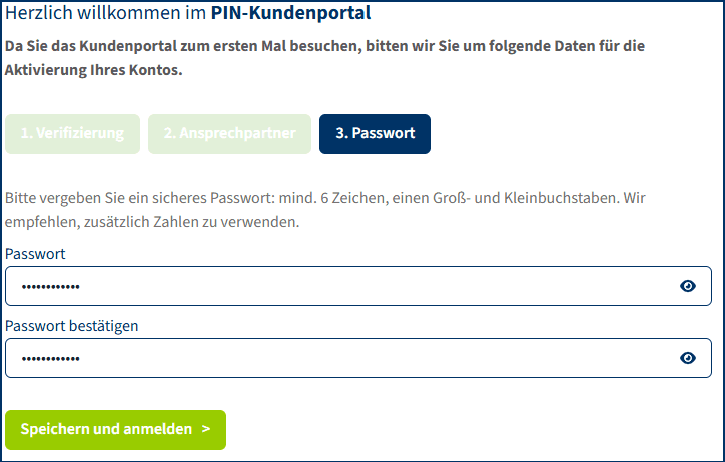Screen dimensions: 725x462
Task: Click masked dots in the confirmation field
Action: [51, 359]
